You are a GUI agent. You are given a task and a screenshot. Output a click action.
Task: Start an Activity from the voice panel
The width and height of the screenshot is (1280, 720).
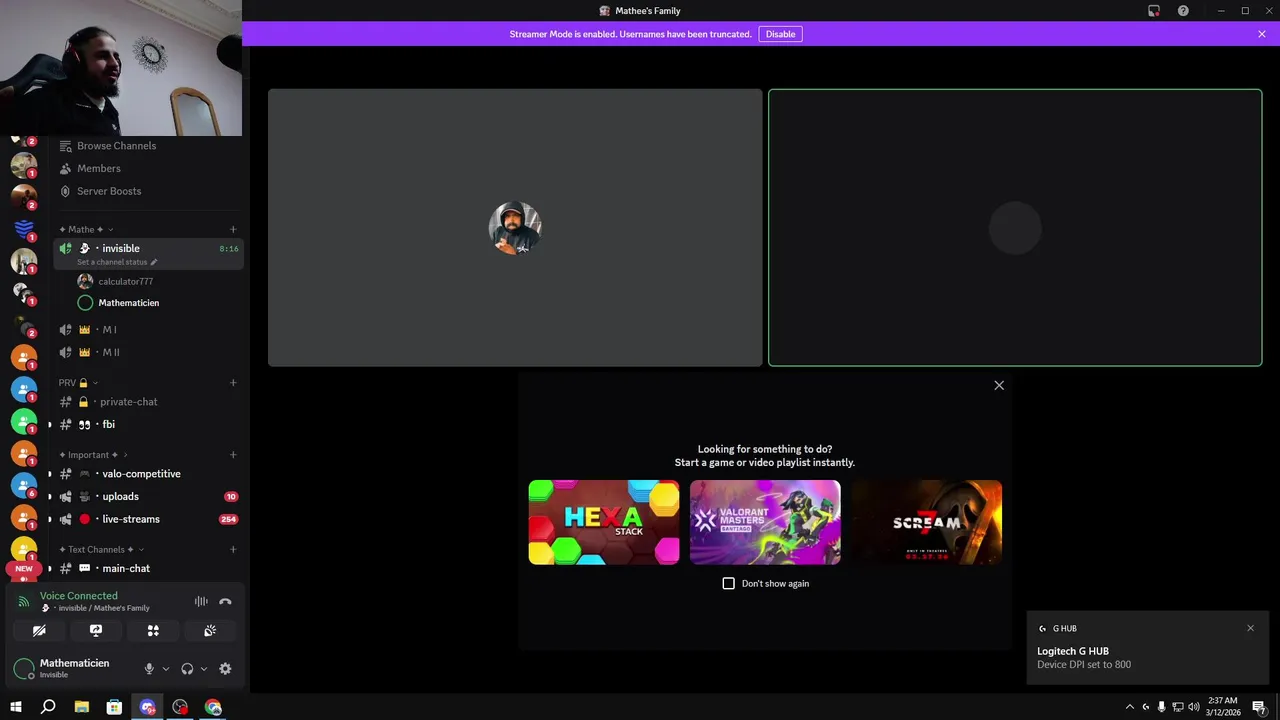click(153, 631)
